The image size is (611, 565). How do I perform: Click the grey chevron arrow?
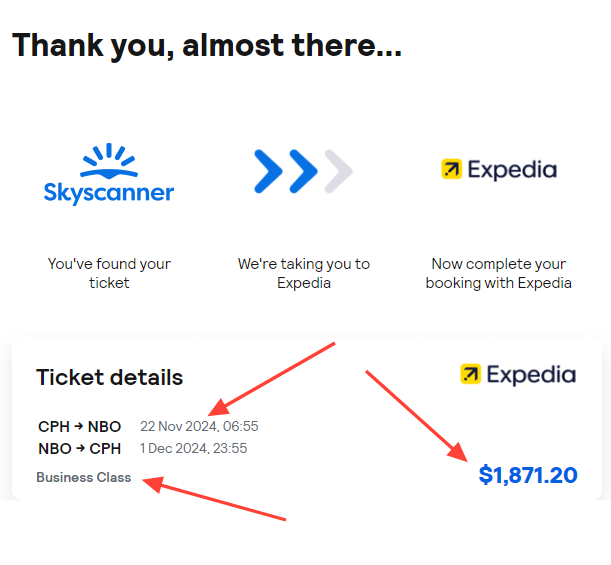click(339, 171)
